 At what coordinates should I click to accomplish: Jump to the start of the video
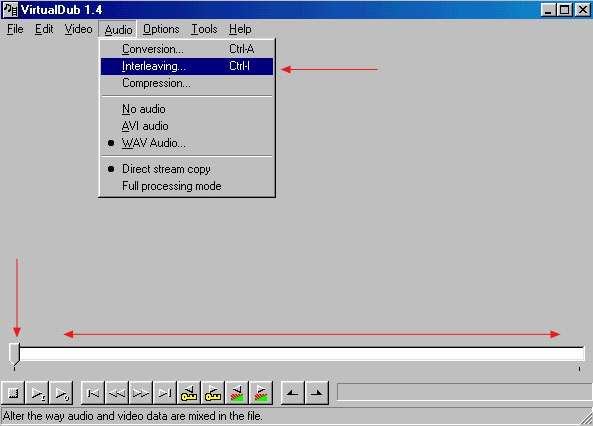pos(93,393)
